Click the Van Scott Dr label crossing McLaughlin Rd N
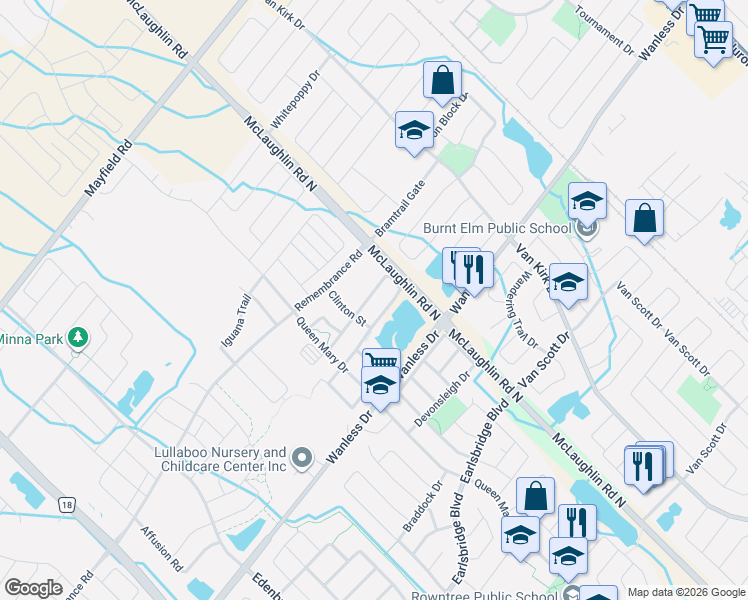748x600 pixels. click(x=544, y=360)
